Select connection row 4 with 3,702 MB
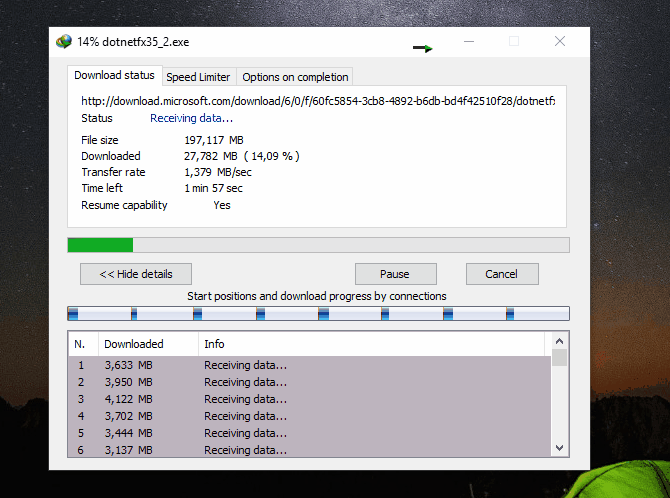This screenshot has height=498, width=670. click(x=309, y=416)
